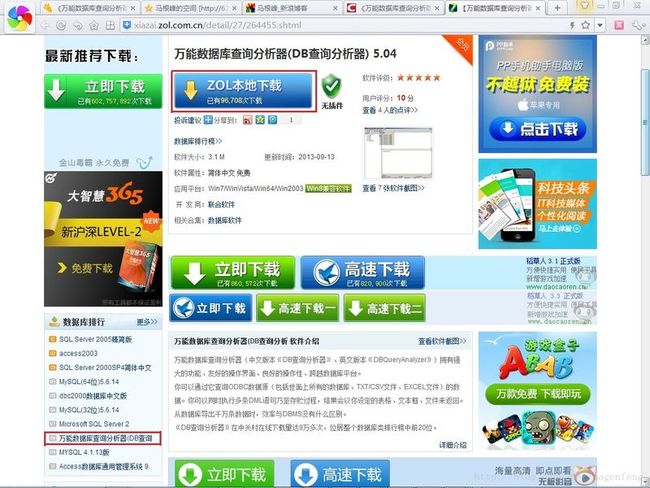650x488 pixels.
Task: Click the browser skin icon in title bar
Action: (585, 5)
